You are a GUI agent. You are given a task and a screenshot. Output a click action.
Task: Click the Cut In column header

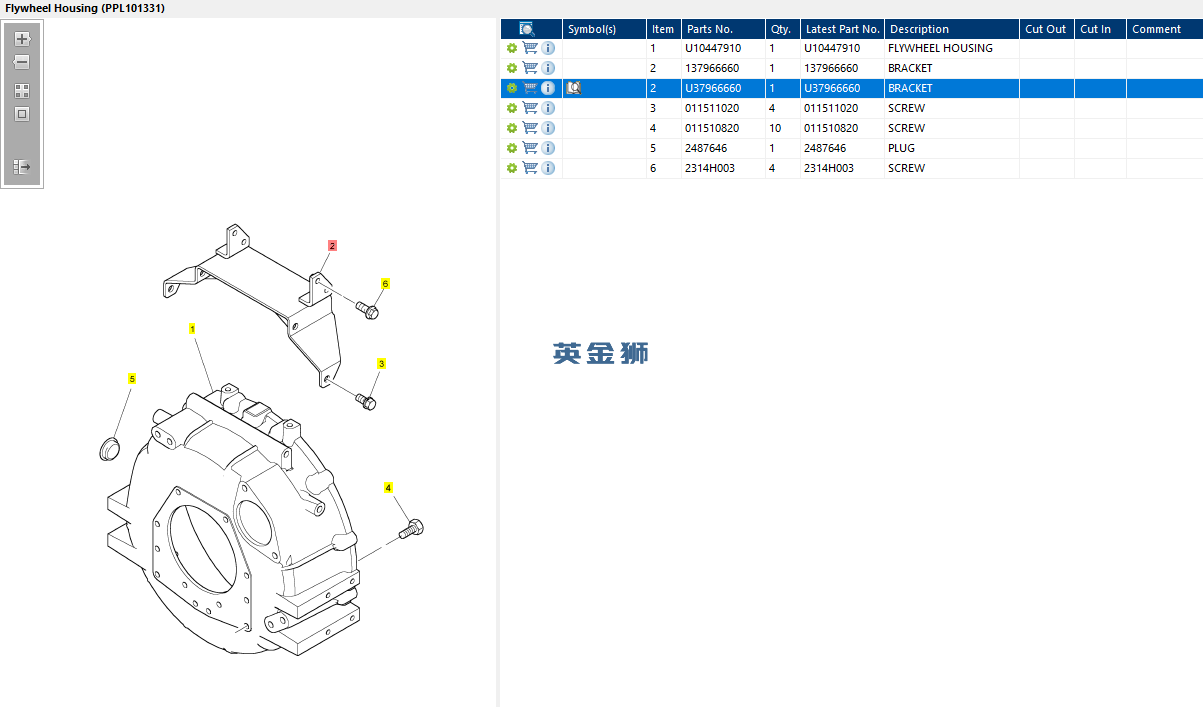tap(1100, 29)
